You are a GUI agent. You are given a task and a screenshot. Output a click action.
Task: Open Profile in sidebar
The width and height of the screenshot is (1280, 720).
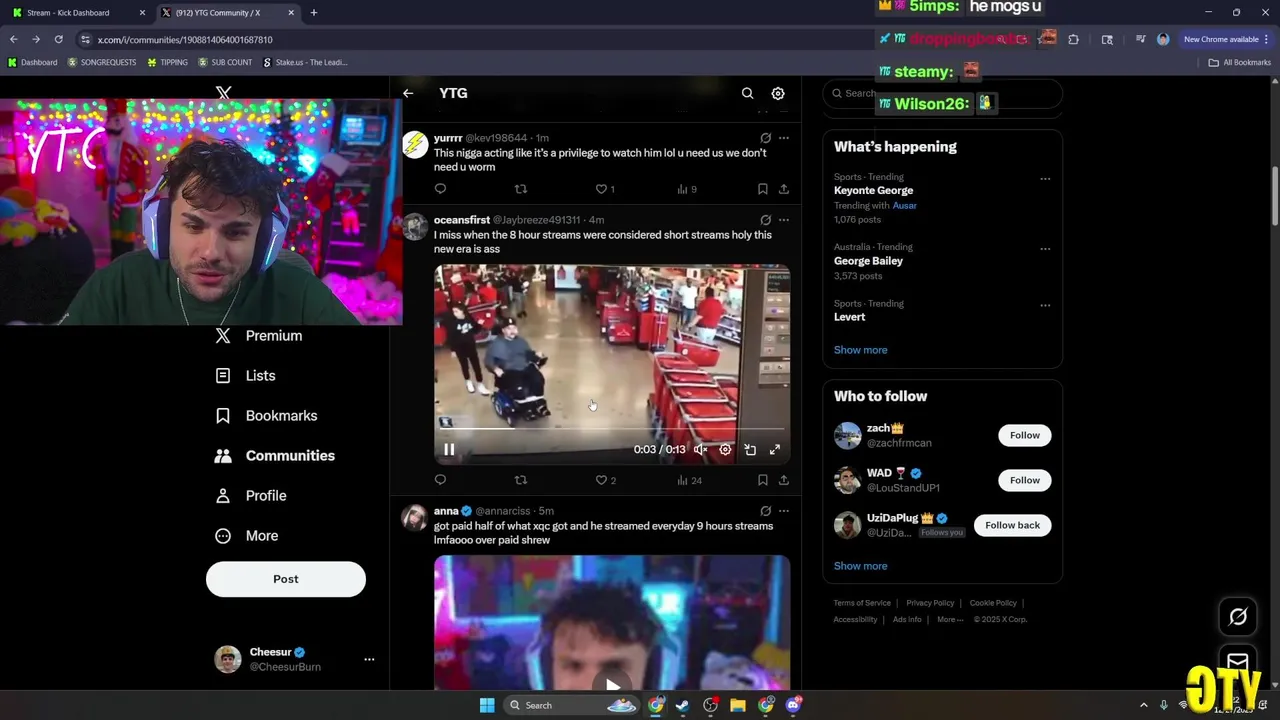(x=252, y=496)
